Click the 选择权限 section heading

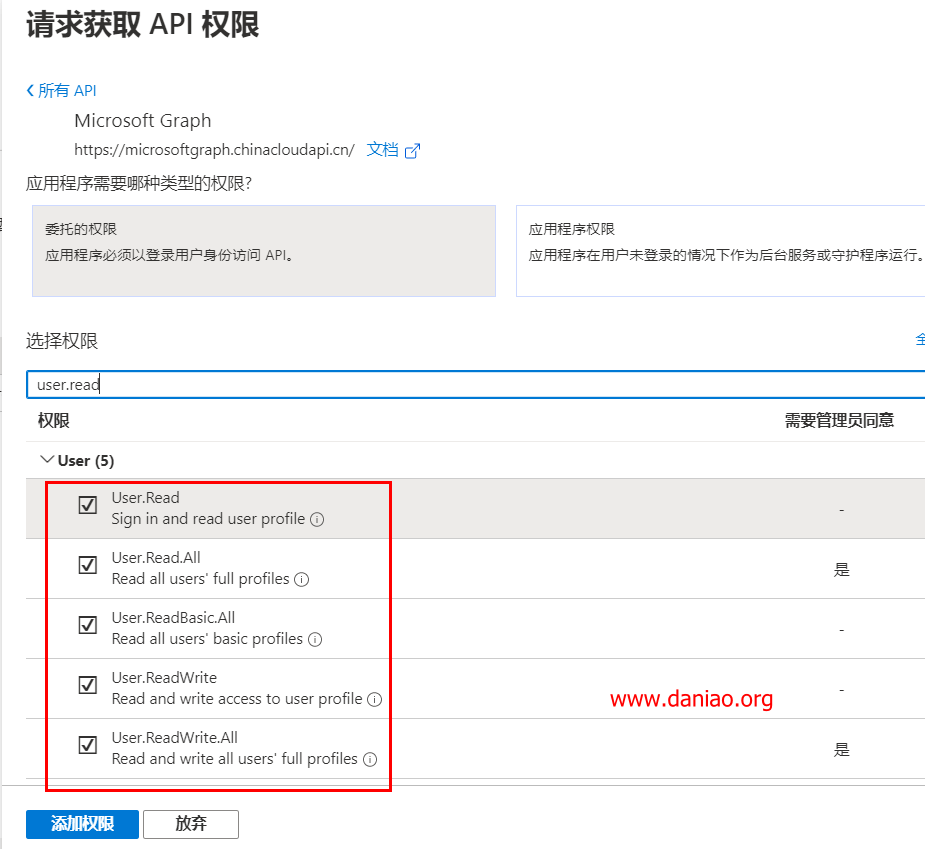point(62,341)
